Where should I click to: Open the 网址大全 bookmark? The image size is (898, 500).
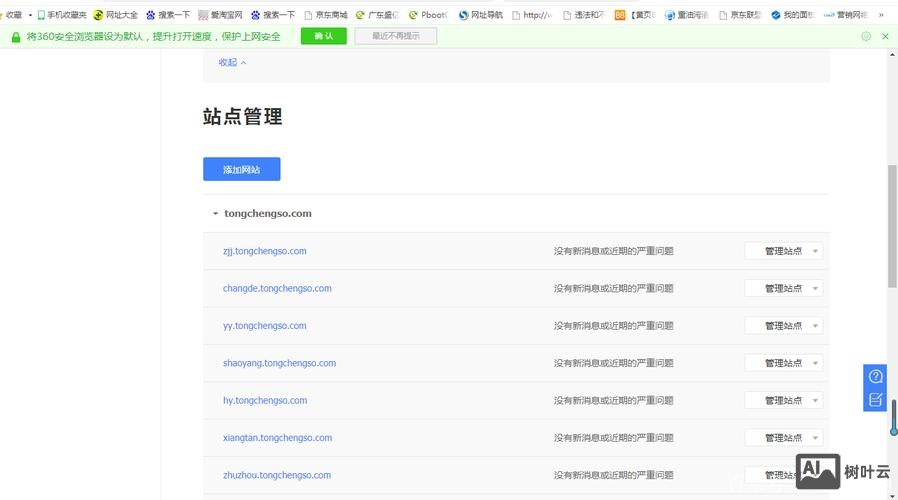click(x=116, y=15)
